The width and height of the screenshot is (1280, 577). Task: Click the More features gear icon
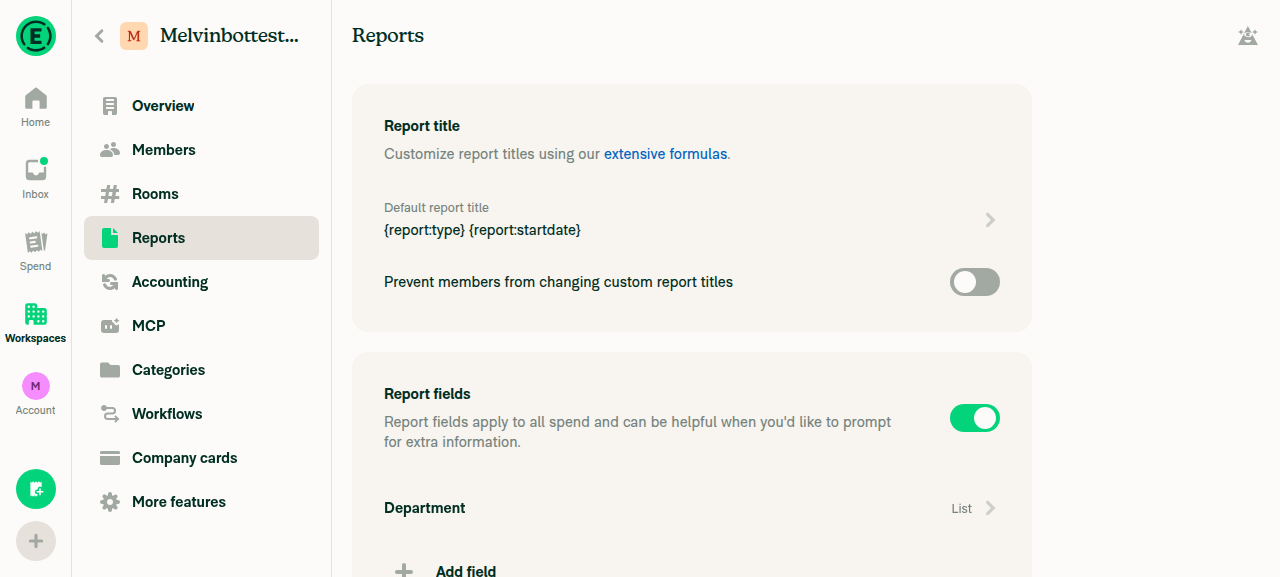(110, 502)
